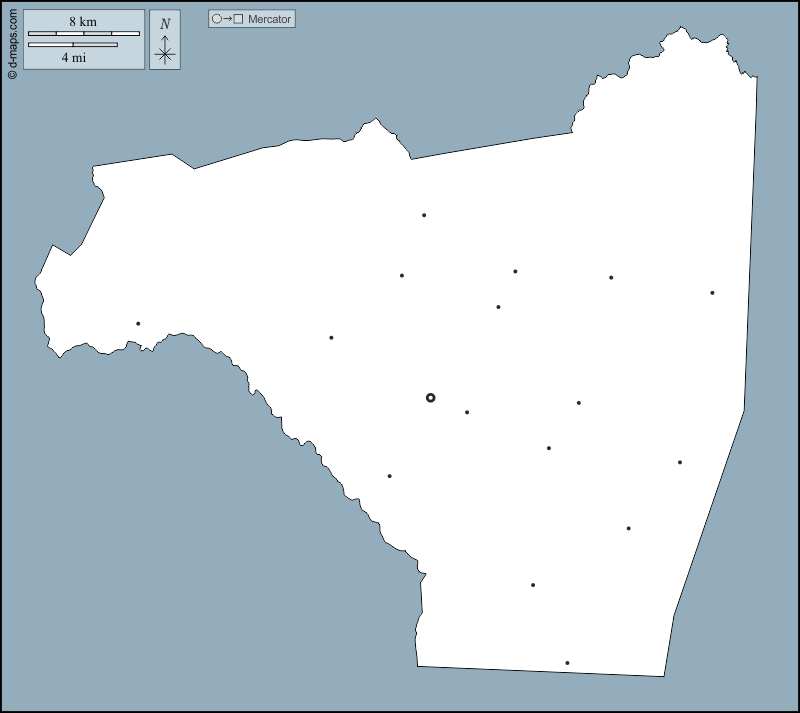Click the city dot southwest of the capital ring
Viewport: 800px width, 713px height.
click(x=389, y=476)
